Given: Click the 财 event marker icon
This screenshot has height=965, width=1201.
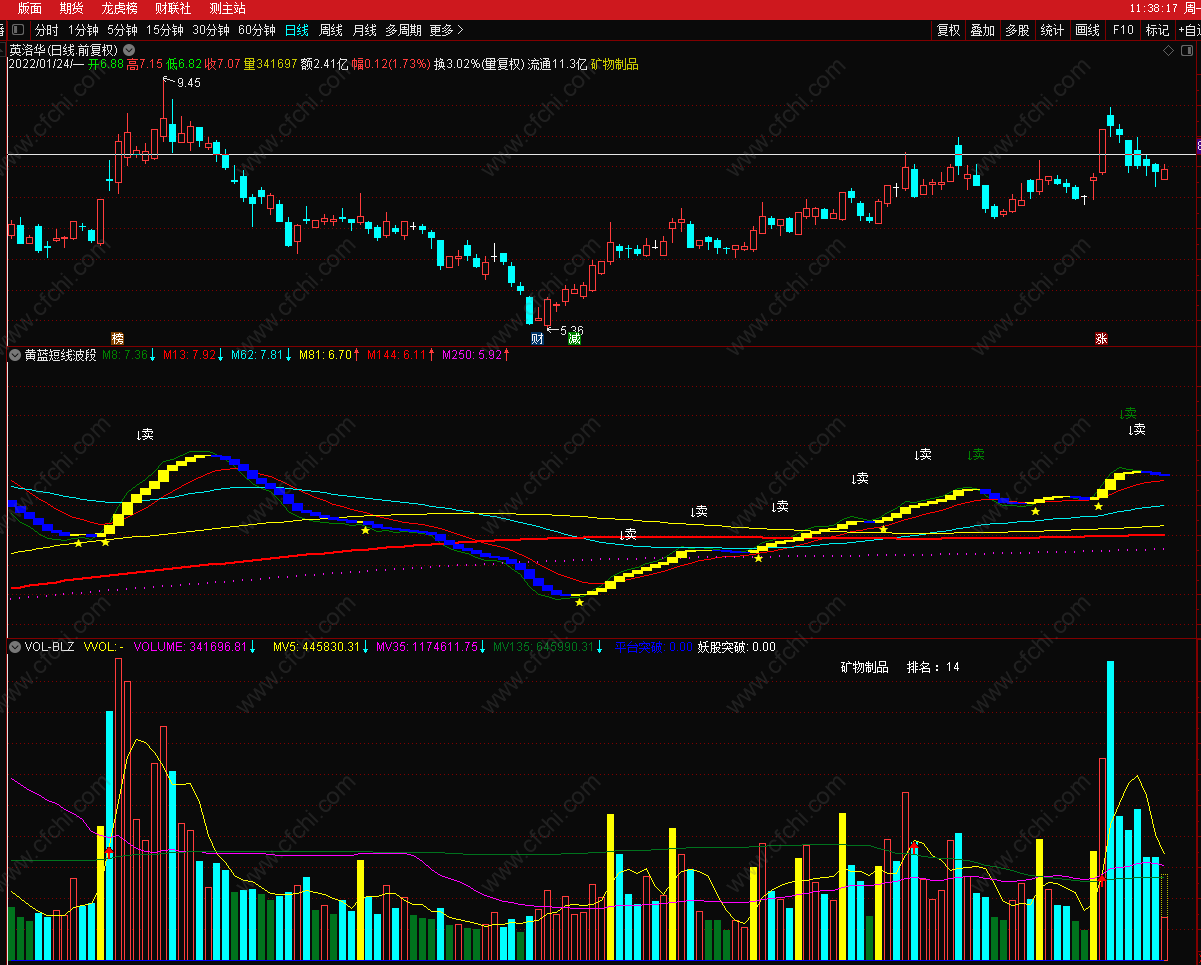Looking at the screenshot, I should [x=537, y=338].
